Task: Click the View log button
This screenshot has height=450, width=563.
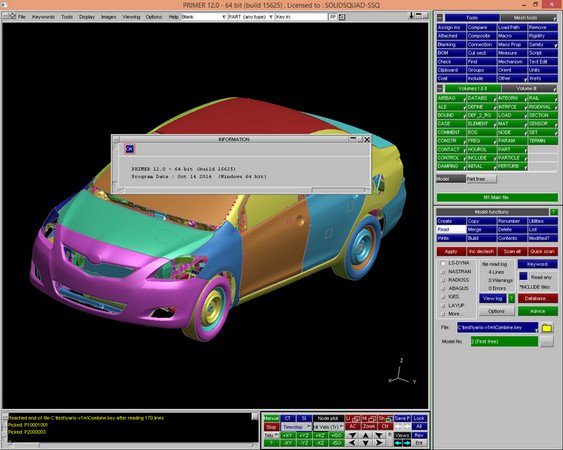Action: pyautogui.click(x=493, y=298)
